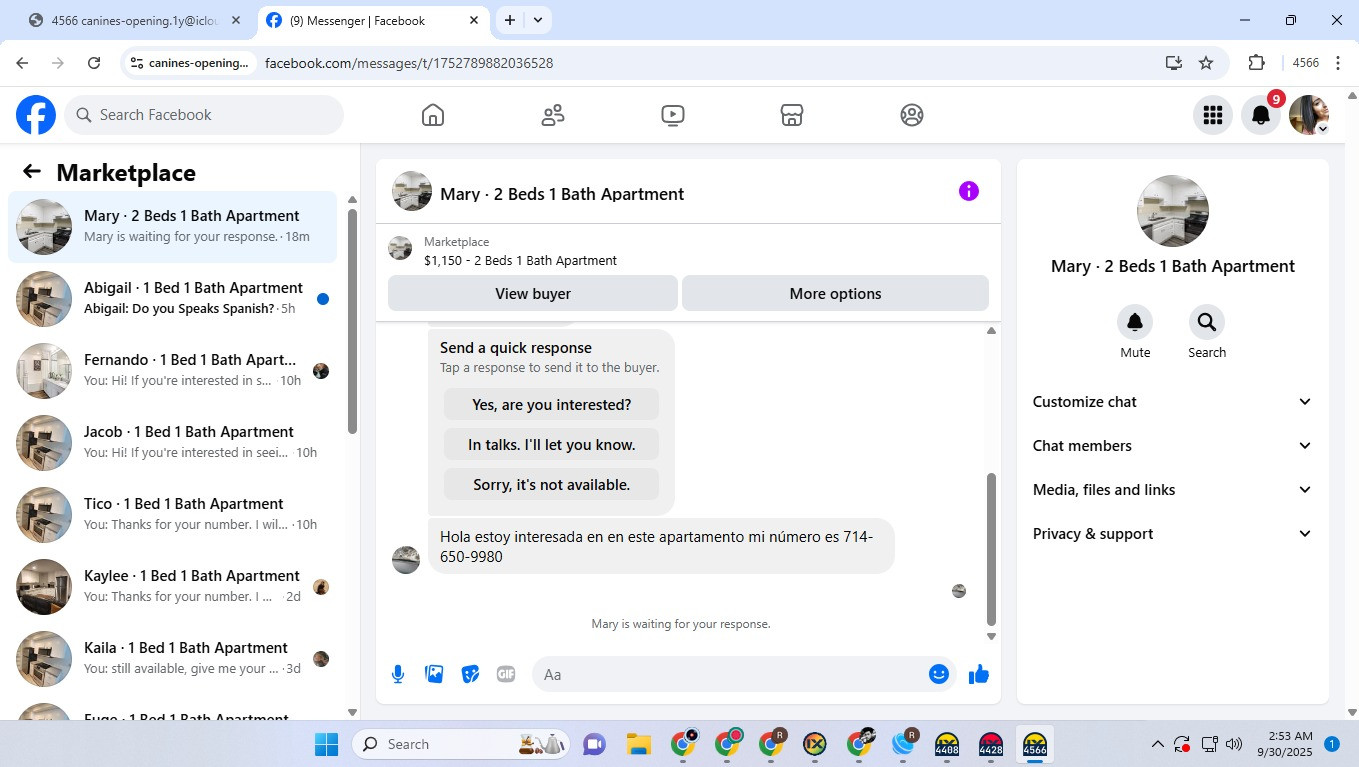Click the More options button

835,294
